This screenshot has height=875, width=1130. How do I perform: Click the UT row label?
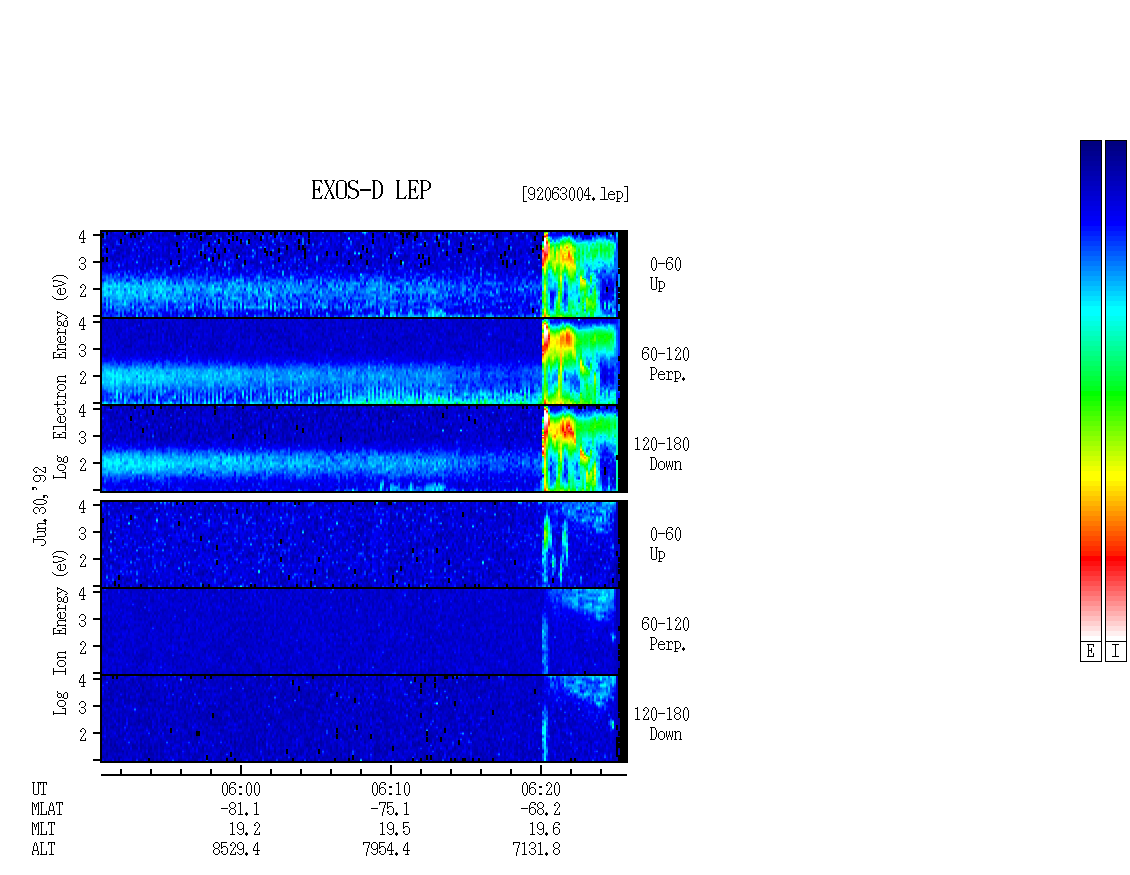pyautogui.click(x=39, y=789)
